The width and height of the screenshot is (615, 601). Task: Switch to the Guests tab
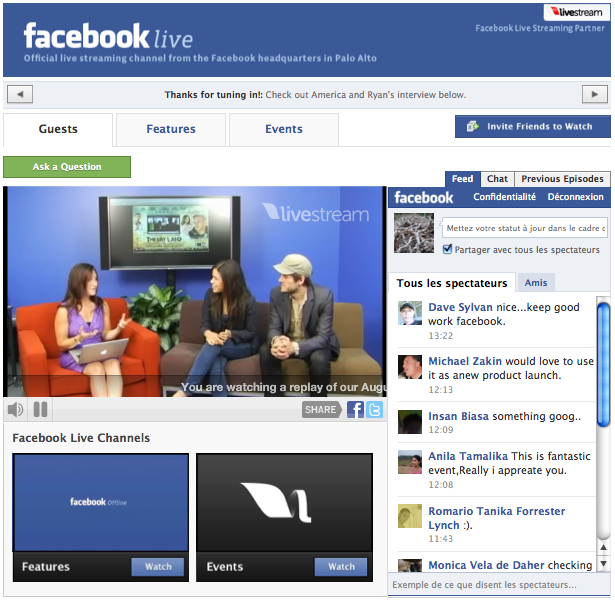tap(58, 129)
